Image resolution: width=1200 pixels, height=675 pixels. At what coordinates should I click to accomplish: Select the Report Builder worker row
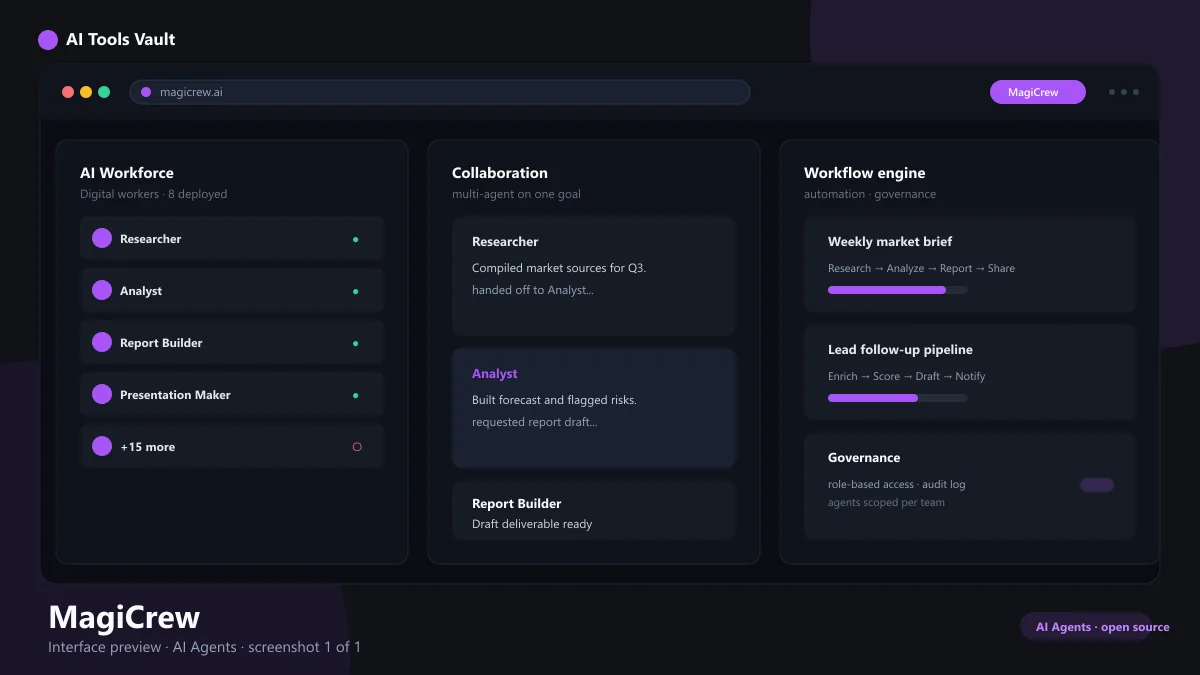pyautogui.click(x=232, y=343)
